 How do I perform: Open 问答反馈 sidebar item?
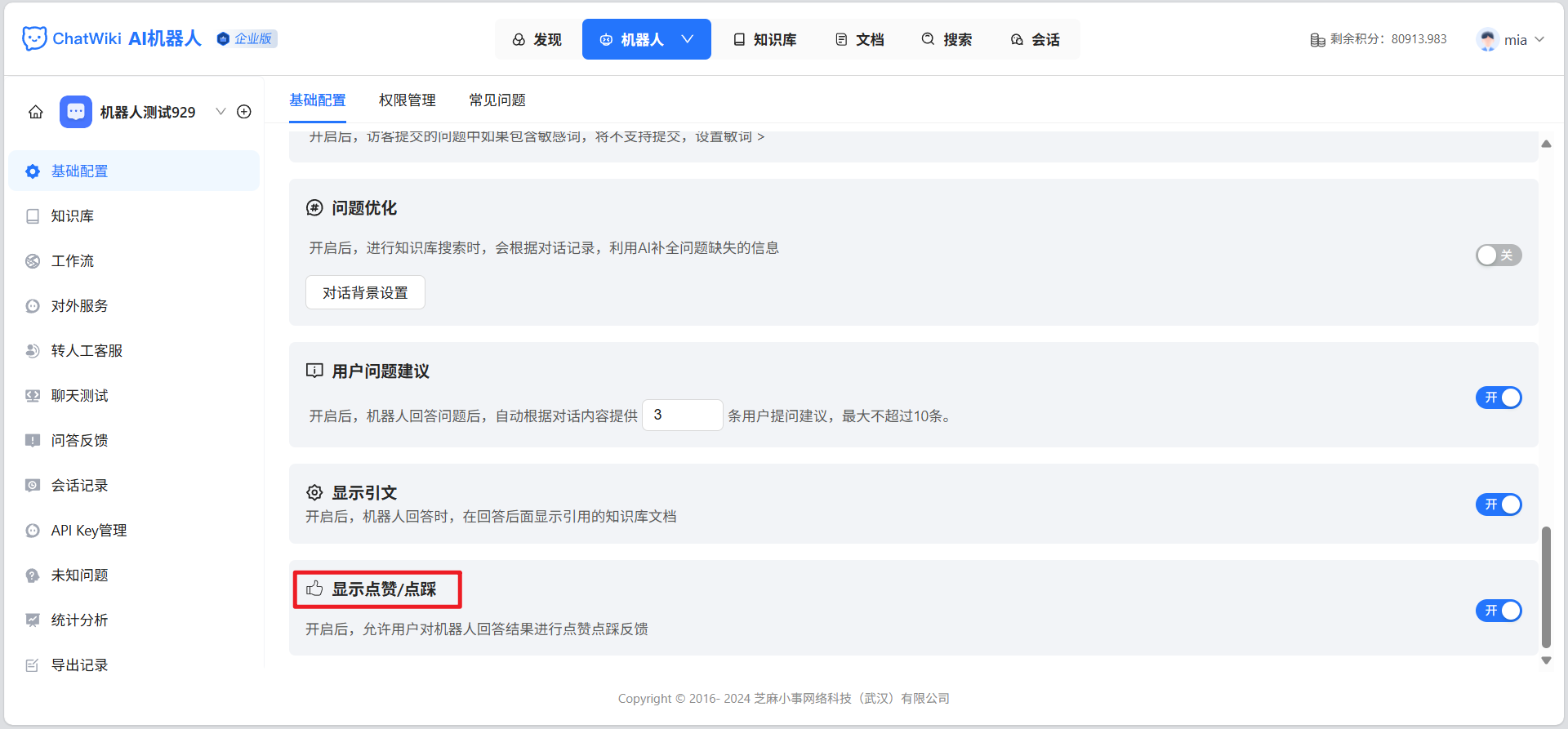pos(134,440)
